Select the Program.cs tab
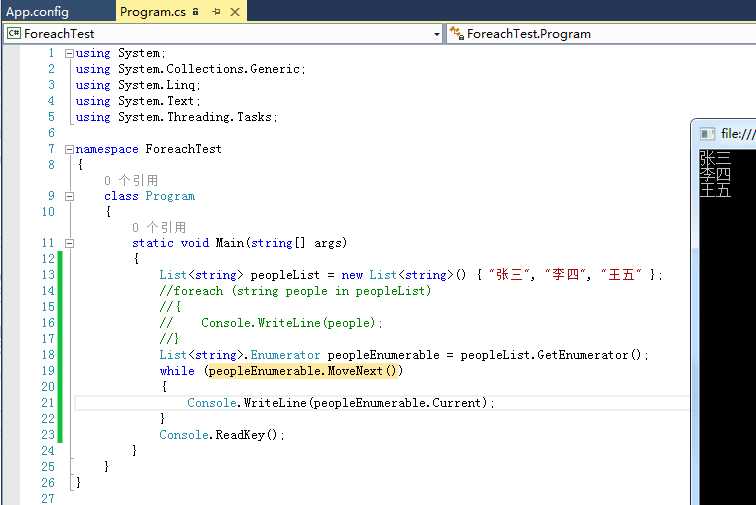Viewport: 756px width, 505px height. tap(152, 12)
